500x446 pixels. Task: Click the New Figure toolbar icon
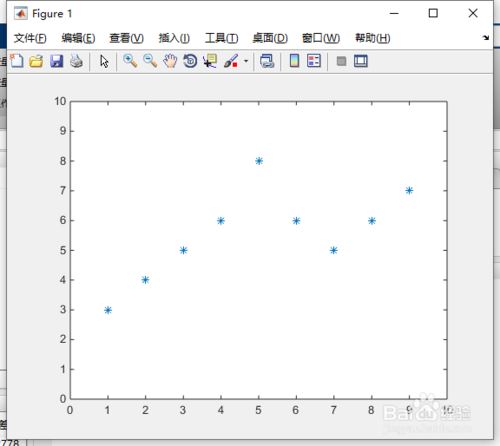(x=17, y=61)
